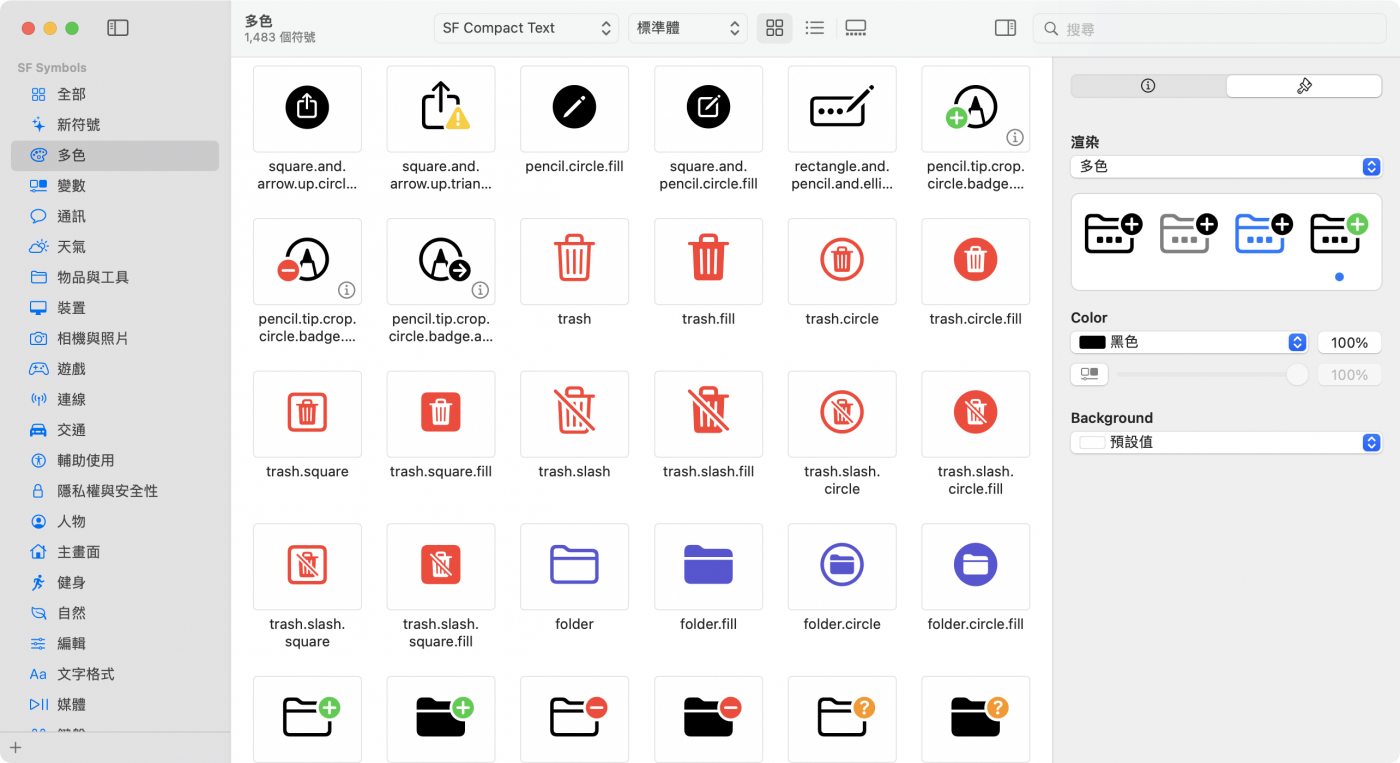The width and height of the screenshot is (1400, 763).
Task: Switch to grid view
Action: (774, 28)
